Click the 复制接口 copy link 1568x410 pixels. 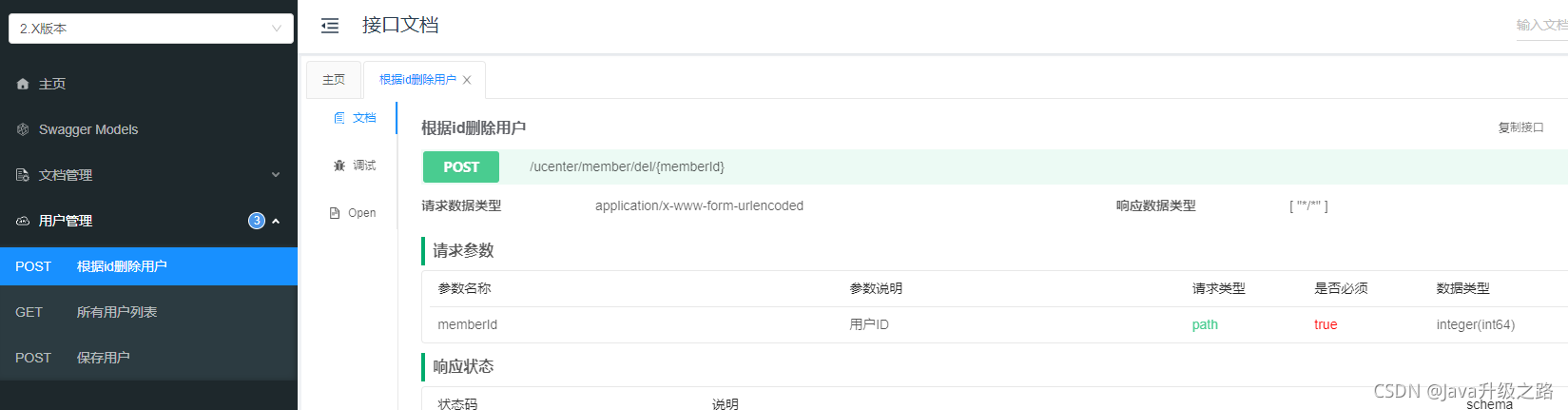[x=1520, y=127]
